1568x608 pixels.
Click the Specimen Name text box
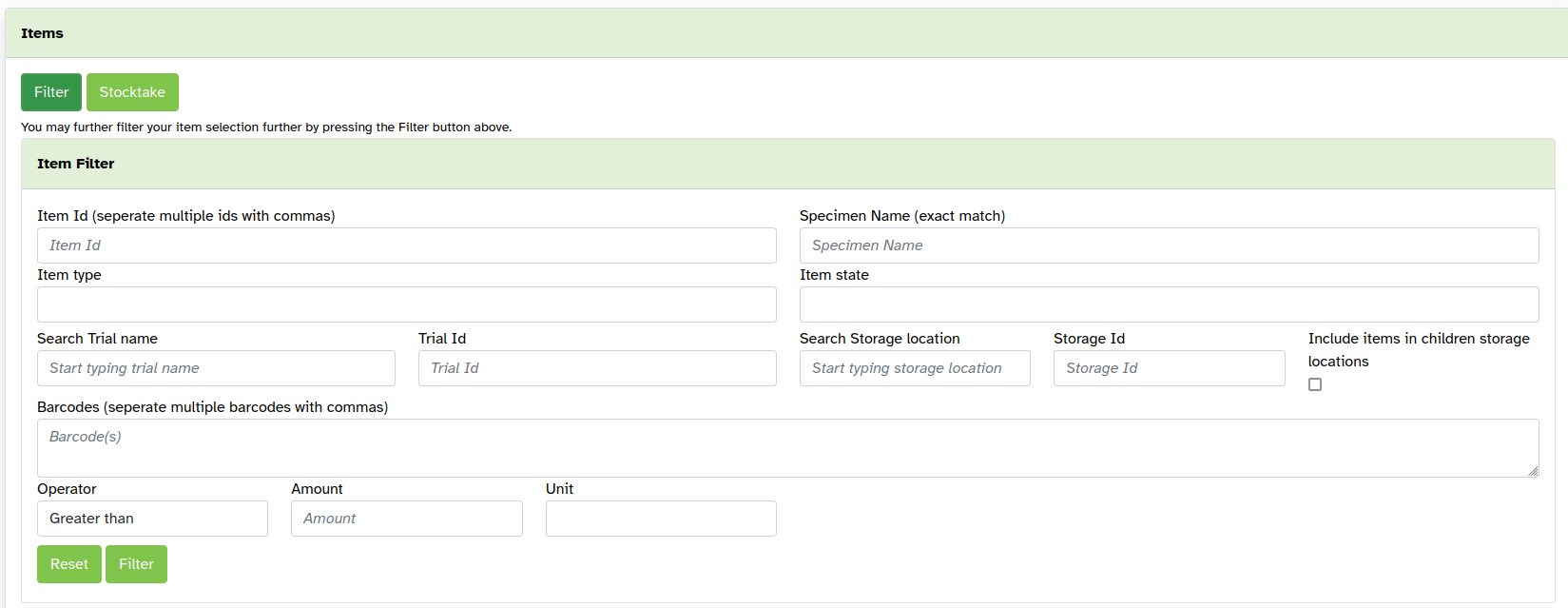click(1169, 245)
